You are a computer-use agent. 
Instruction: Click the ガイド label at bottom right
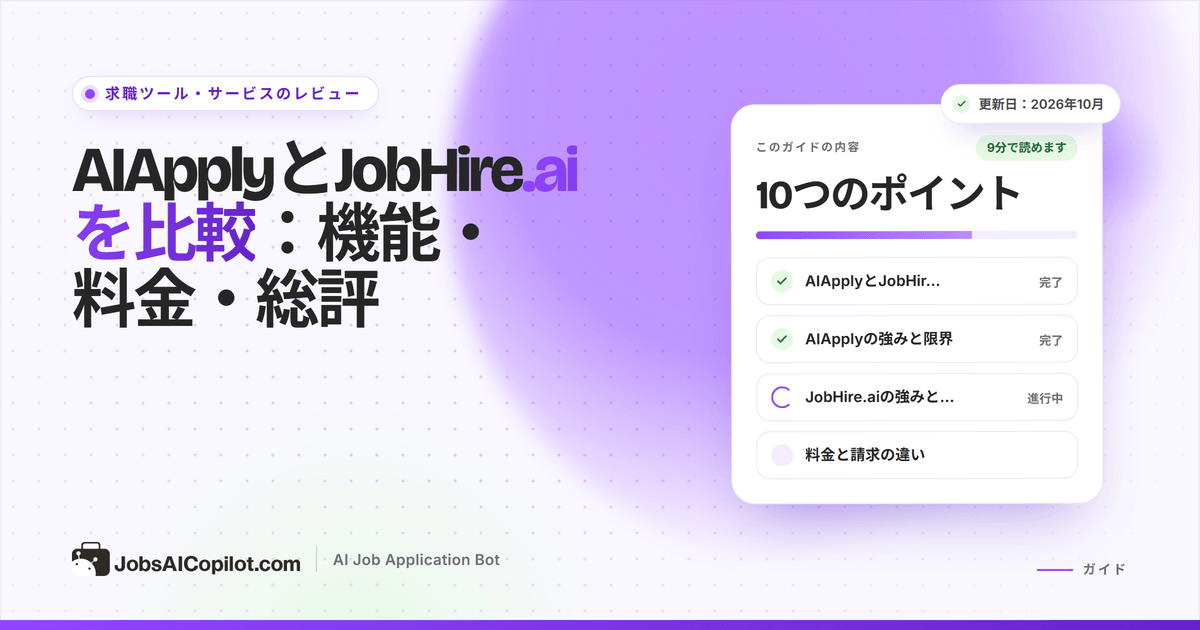(x=1104, y=570)
